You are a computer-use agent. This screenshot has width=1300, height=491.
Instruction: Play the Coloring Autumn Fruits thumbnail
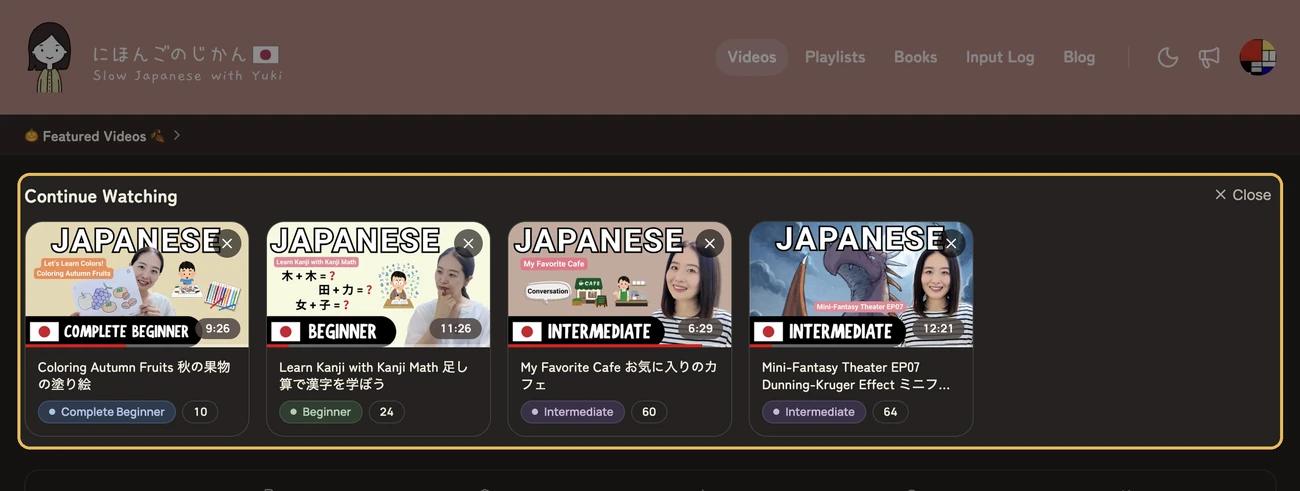pyautogui.click(x=137, y=284)
